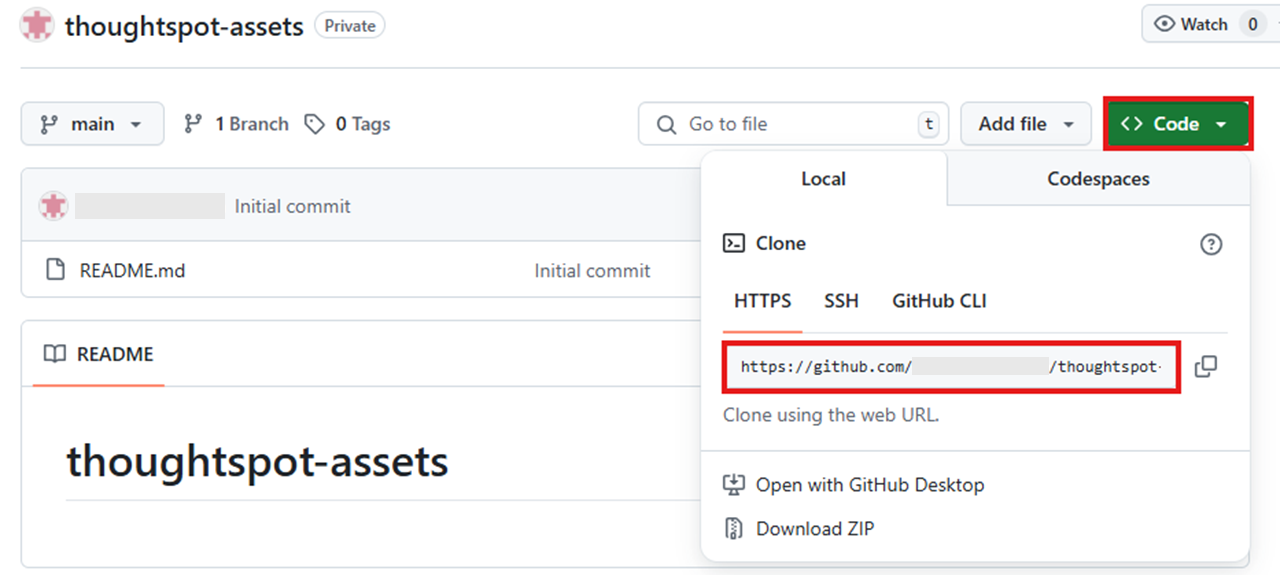Open the Add file dropdown
This screenshot has width=1280, height=575.
(1026, 124)
